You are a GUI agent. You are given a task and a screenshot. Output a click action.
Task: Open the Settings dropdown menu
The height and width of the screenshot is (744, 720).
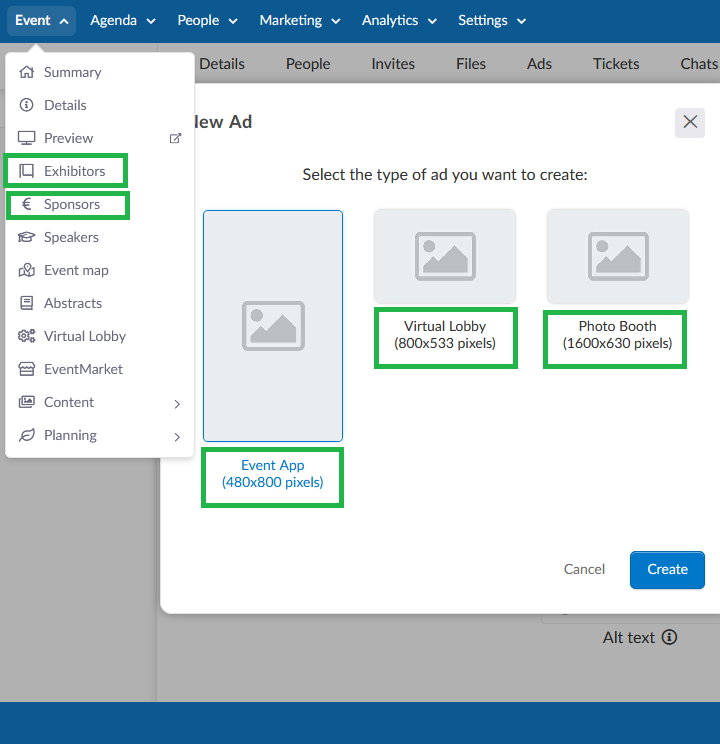coord(492,20)
